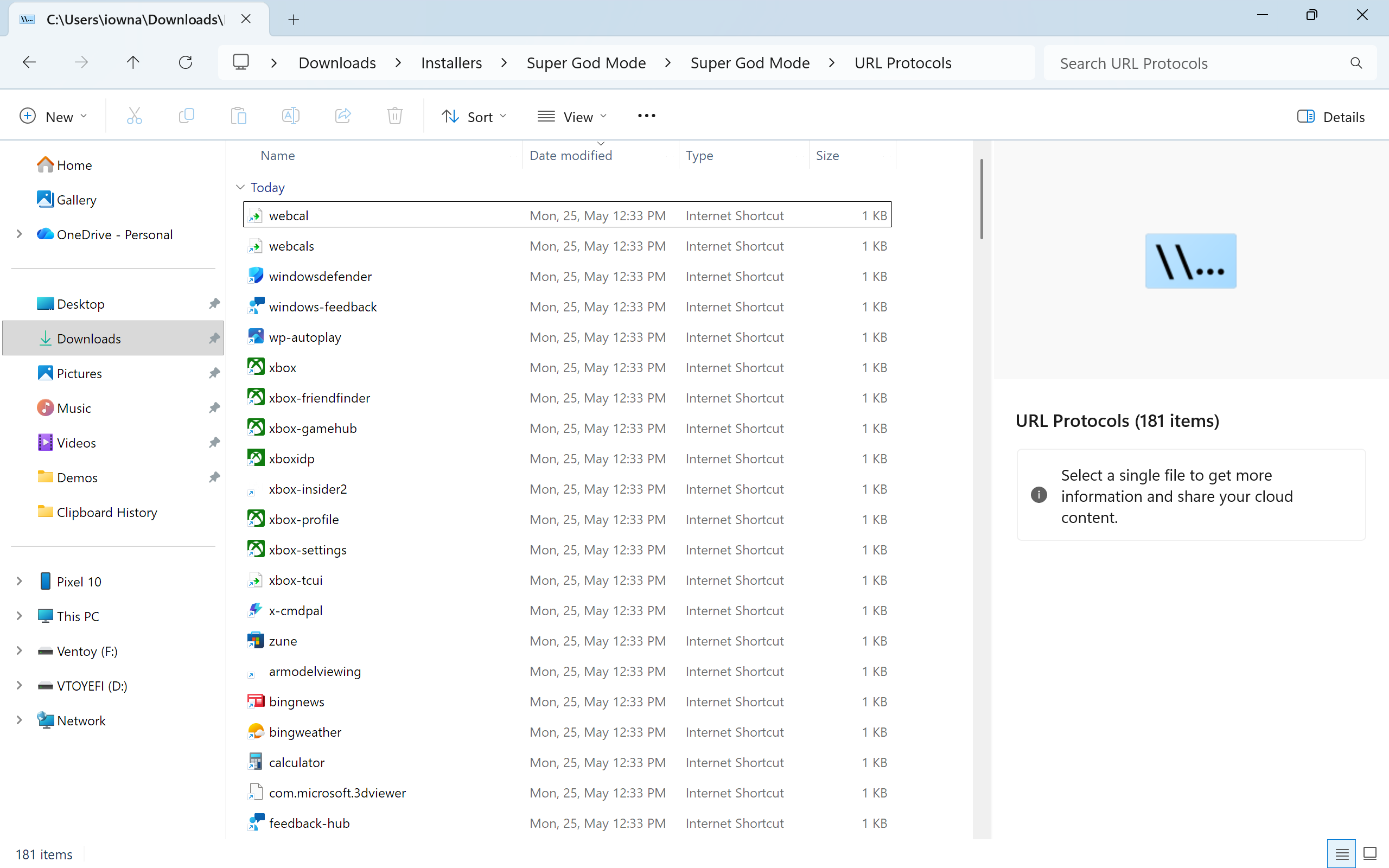
Task: Select the windows-feedback shortcut
Action: pos(567,307)
